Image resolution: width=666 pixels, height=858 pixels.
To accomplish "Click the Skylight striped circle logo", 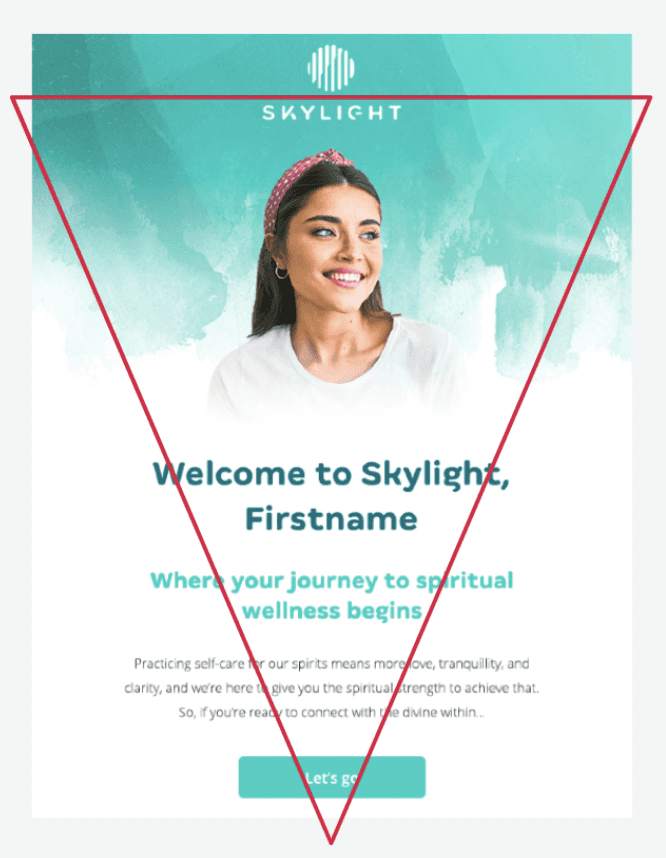I will pyautogui.click(x=331, y=68).
